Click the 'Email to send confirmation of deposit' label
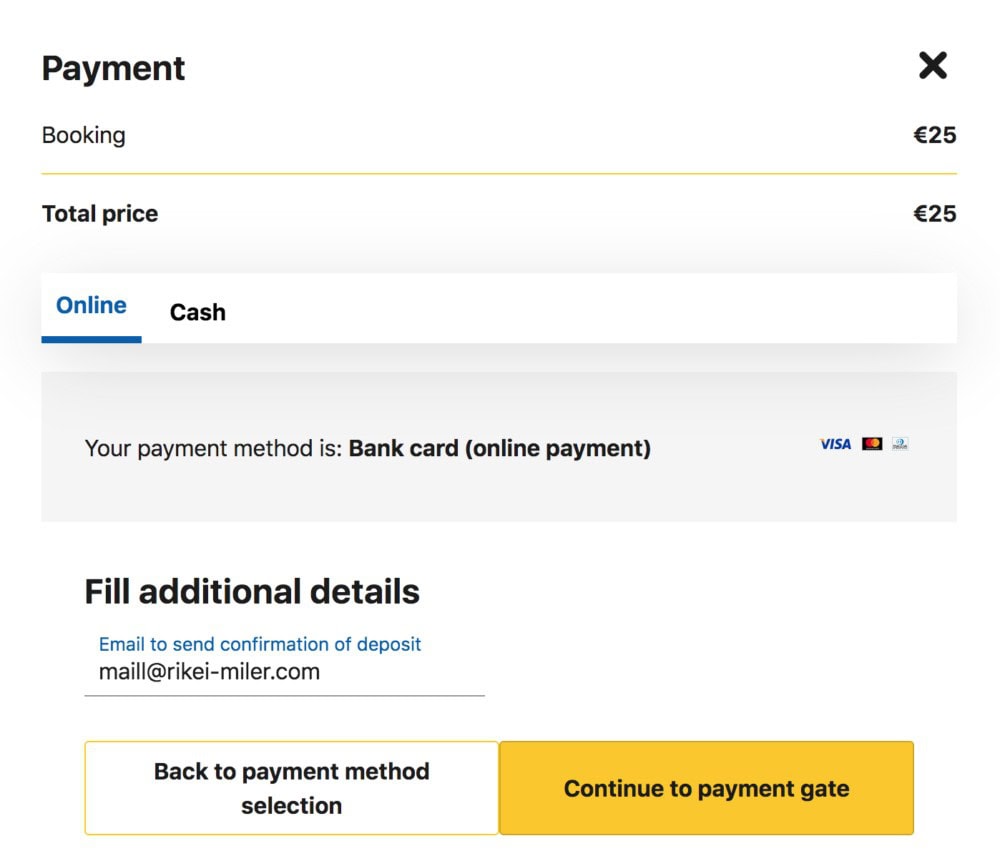1000x851 pixels. coord(260,644)
